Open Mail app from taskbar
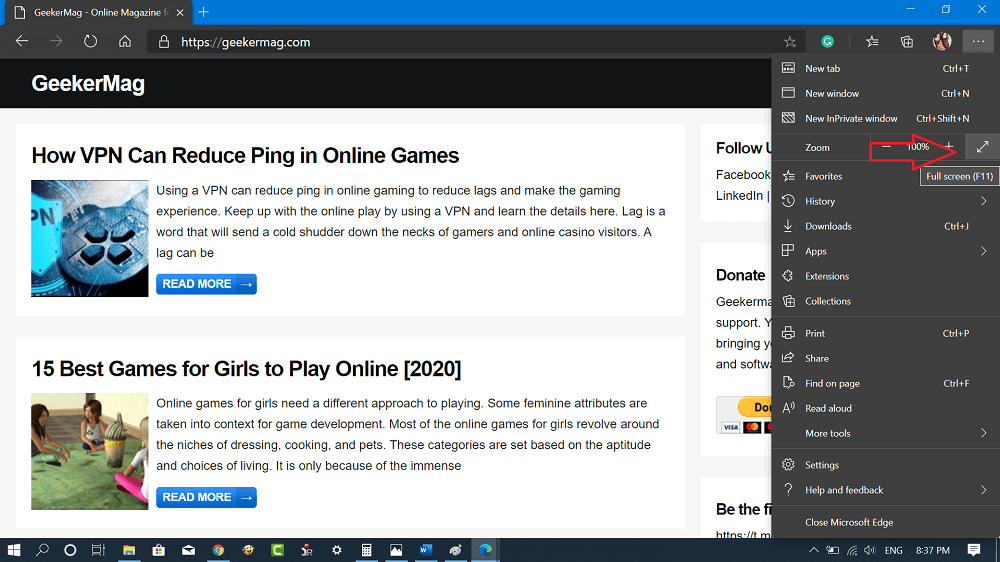 point(189,550)
